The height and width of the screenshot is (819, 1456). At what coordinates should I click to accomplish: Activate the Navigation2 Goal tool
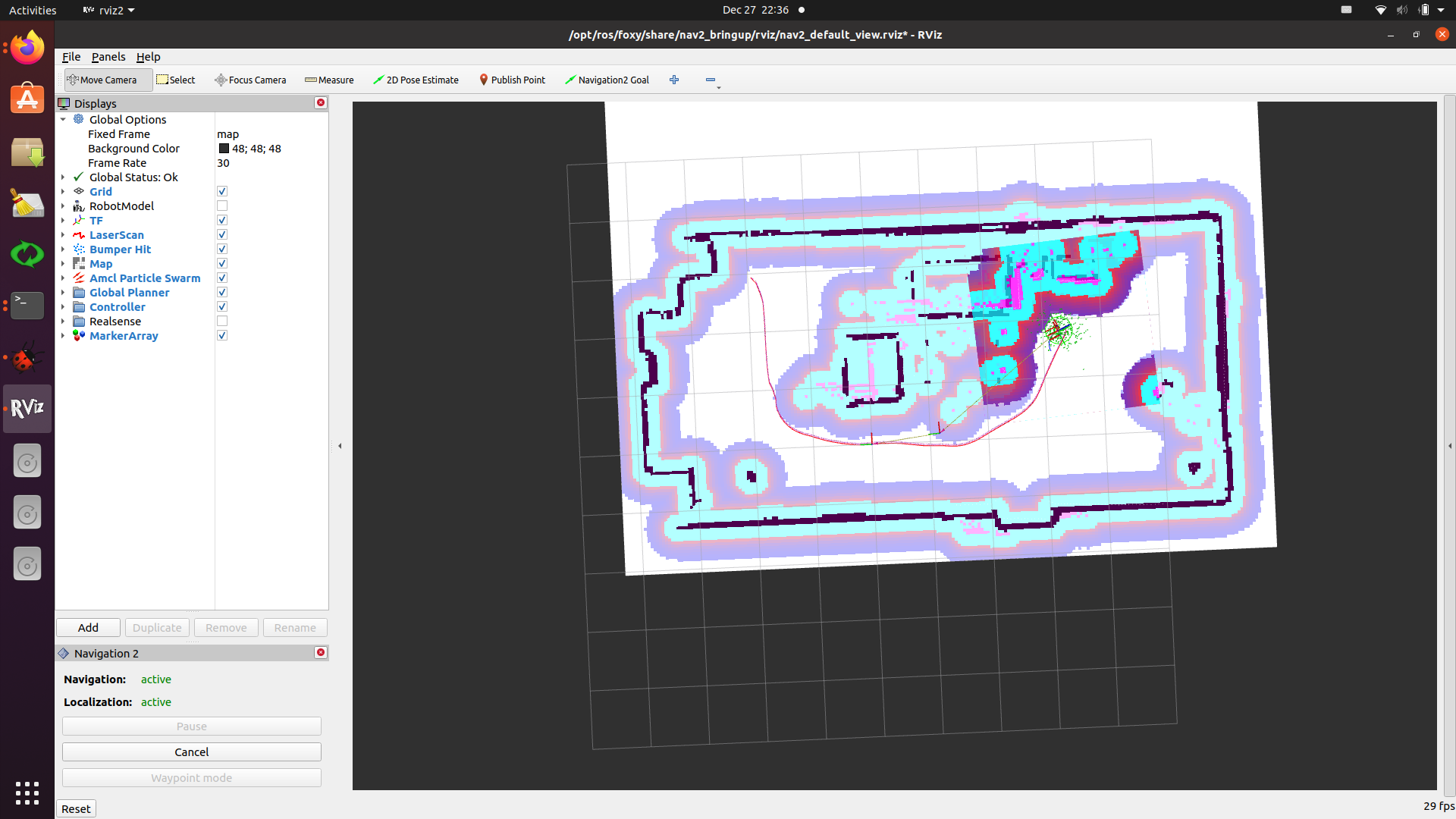pyautogui.click(x=607, y=80)
